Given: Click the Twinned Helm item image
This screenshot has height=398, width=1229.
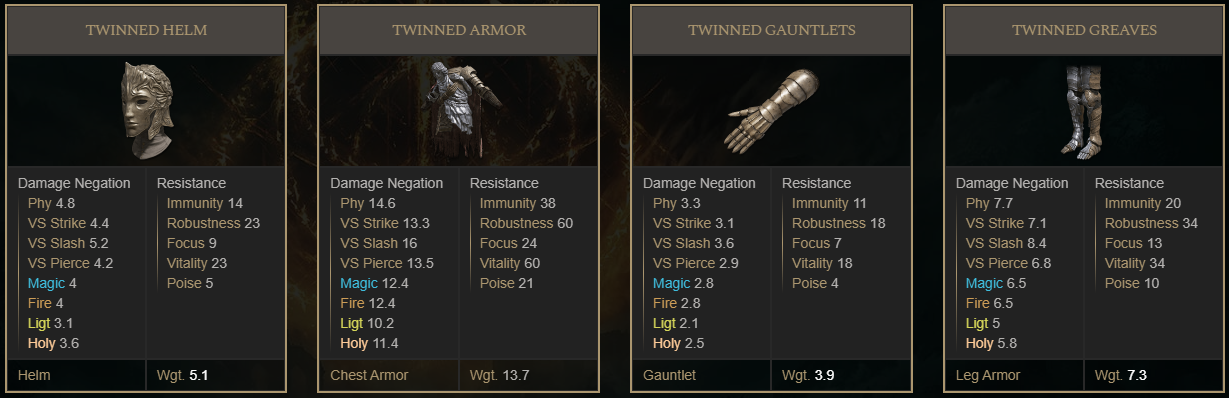Looking at the screenshot, I should pos(147,109).
